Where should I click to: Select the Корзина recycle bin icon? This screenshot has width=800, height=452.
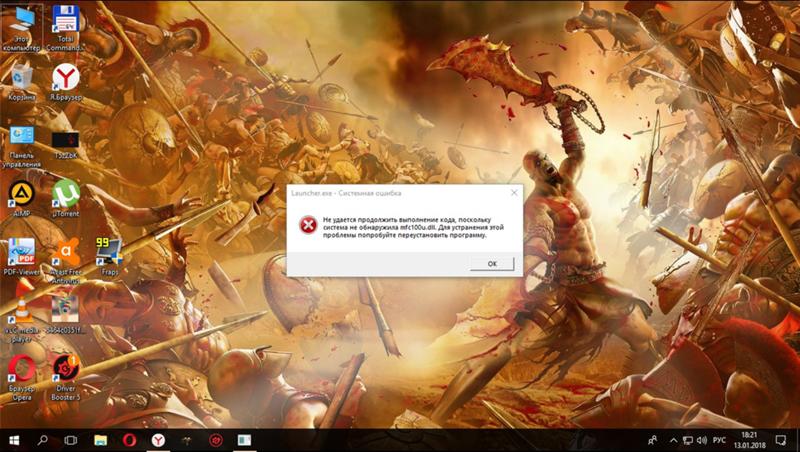(x=21, y=82)
